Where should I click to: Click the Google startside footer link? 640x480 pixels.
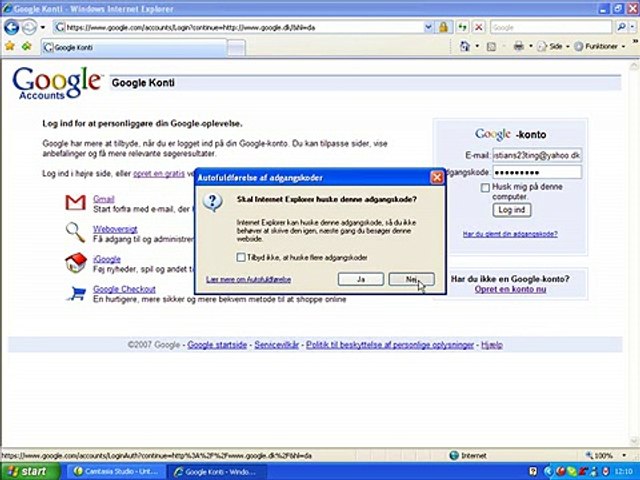pos(217,345)
